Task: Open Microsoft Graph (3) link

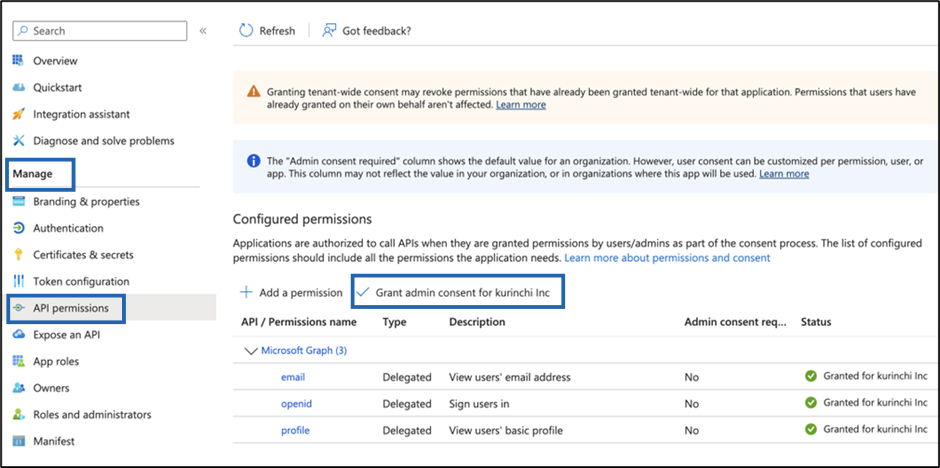Action: 304,351
